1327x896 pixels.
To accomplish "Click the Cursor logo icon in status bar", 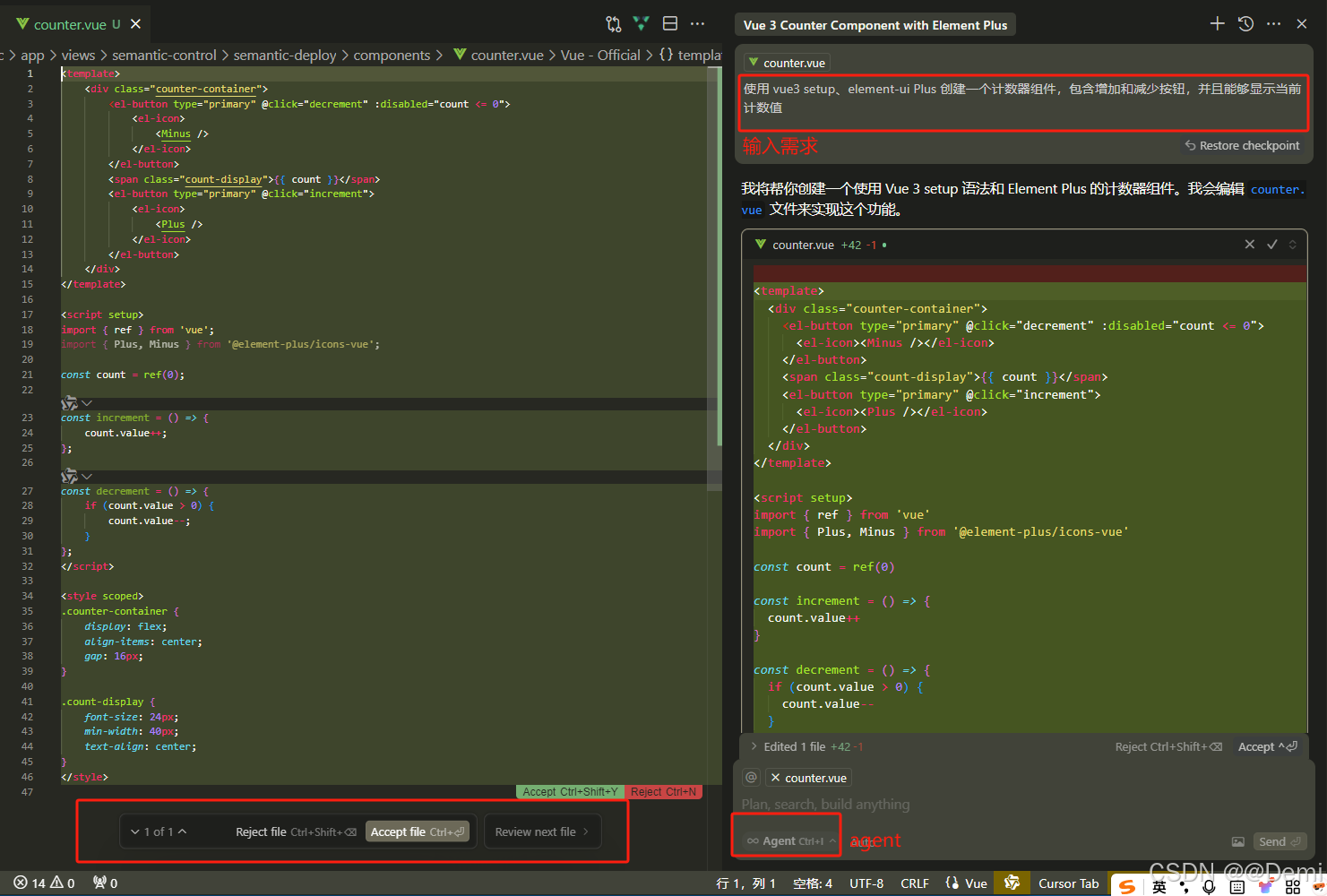I will click(x=1012, y=883).
